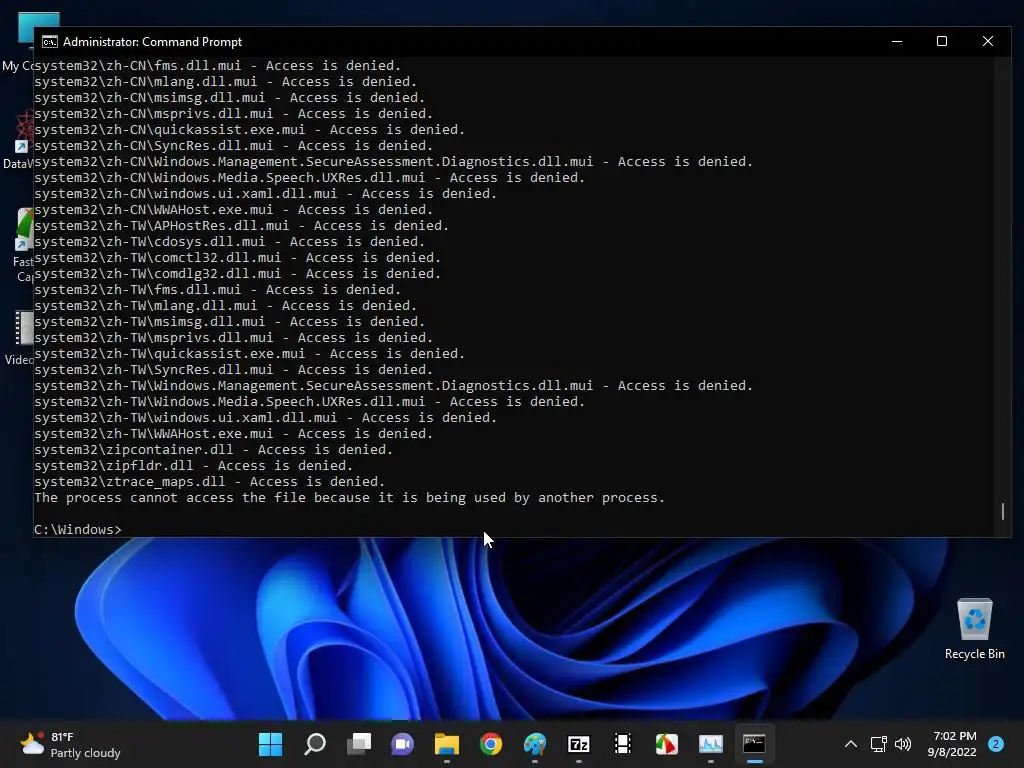Click the 'process cannot access the file' message
The height and width of the screenshot is (768, 1024).
[x=349, y=498]
